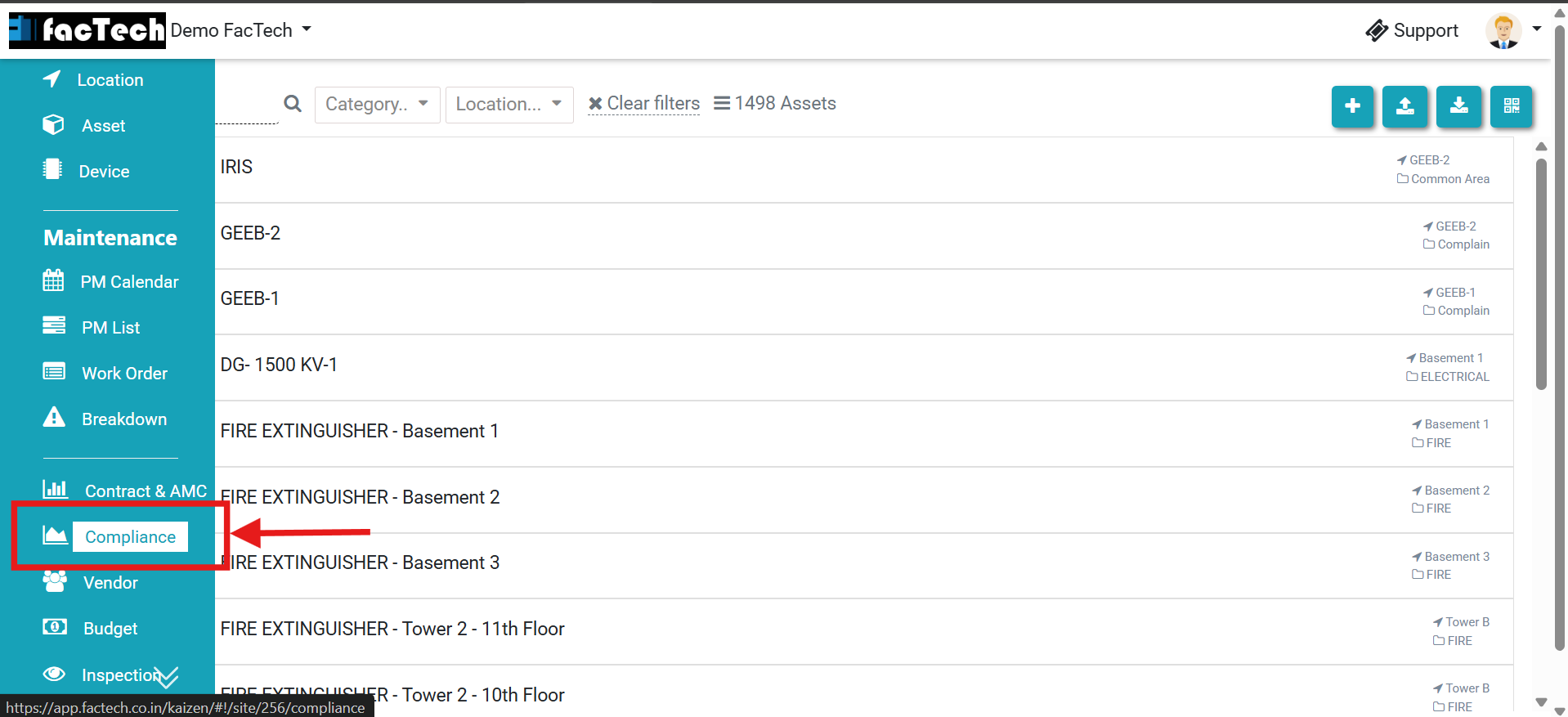
Task: Click the Clear filters link
Action: click(644, 104)
